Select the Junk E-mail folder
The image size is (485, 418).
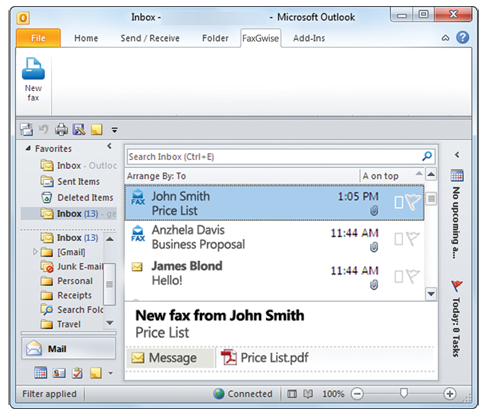coord(72,266)
